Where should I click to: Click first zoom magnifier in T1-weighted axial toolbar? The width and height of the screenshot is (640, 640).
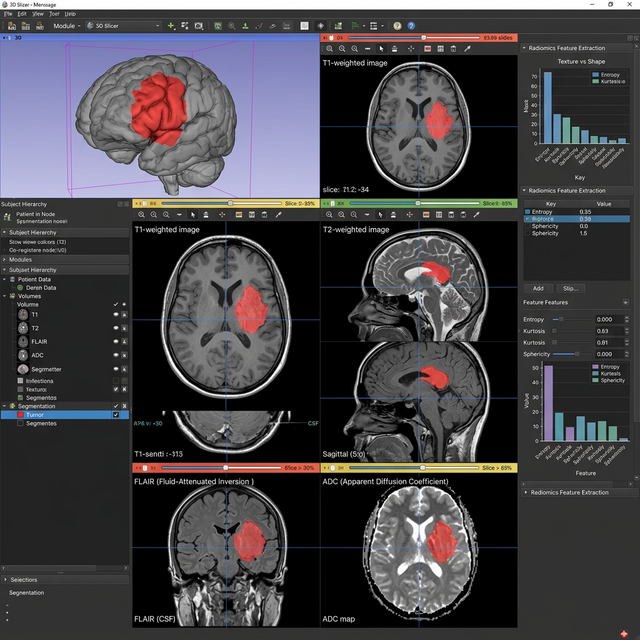143,214
